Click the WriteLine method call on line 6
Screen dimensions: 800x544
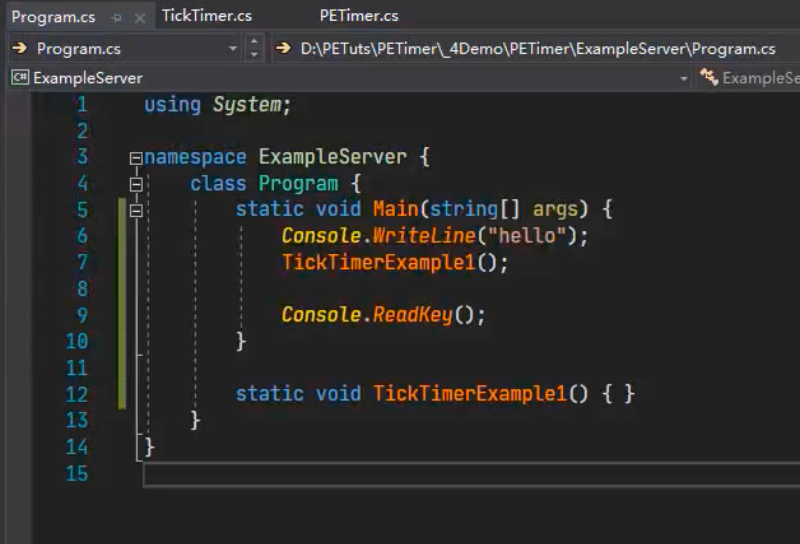[x=413, y=236]
